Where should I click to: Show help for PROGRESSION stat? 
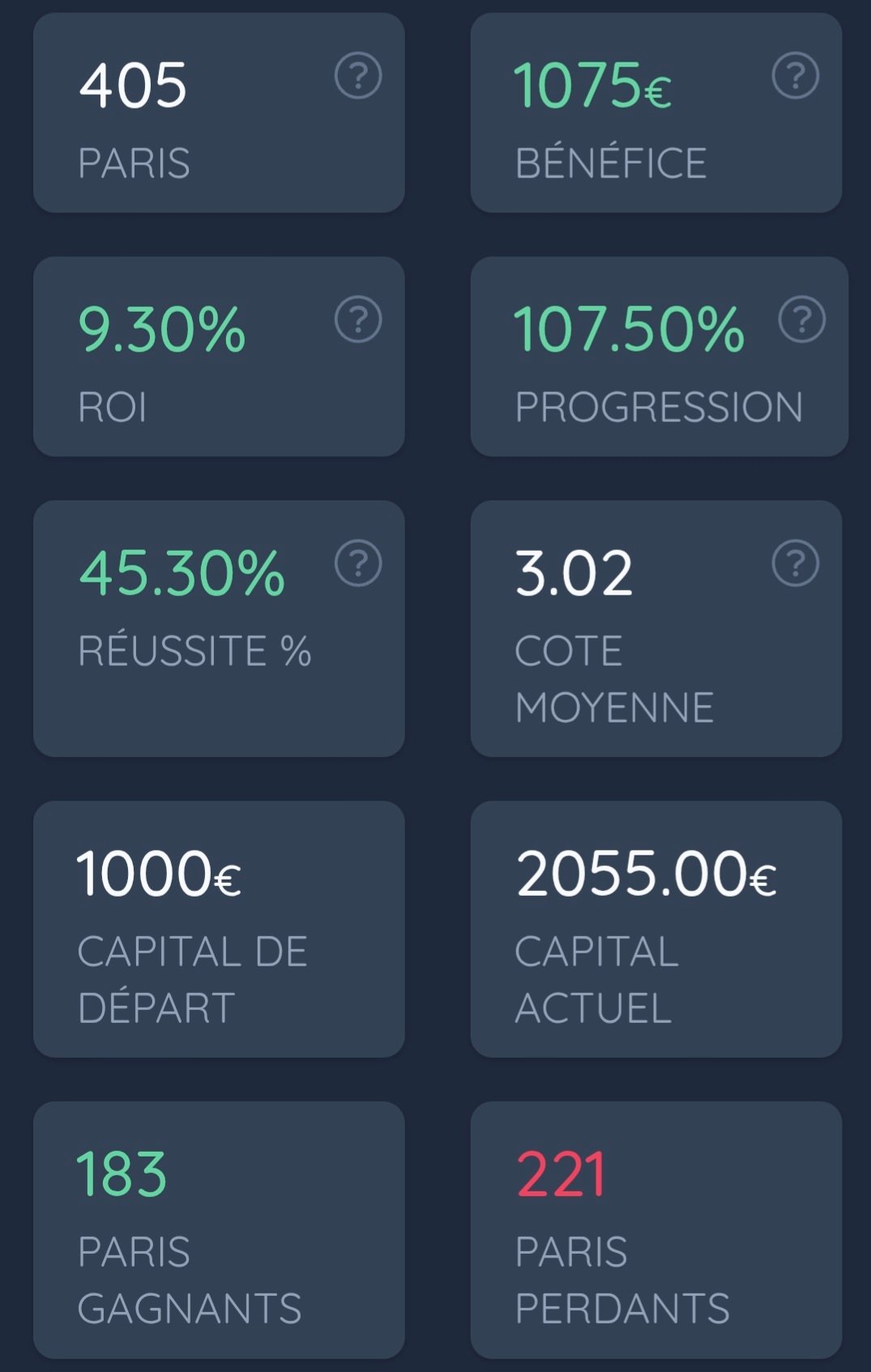click(802, 319)
